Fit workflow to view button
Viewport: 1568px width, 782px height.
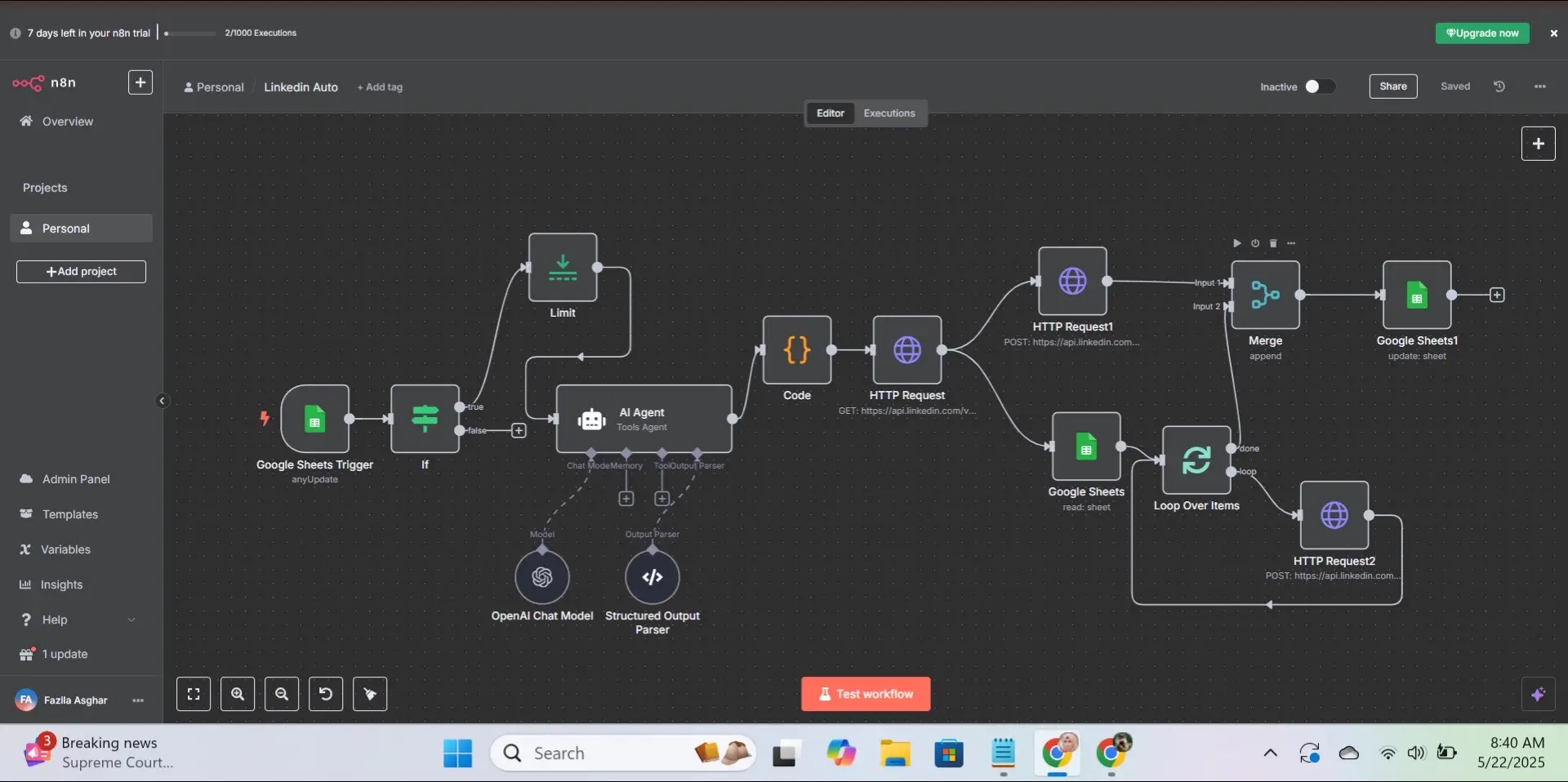tap(194, 694)
